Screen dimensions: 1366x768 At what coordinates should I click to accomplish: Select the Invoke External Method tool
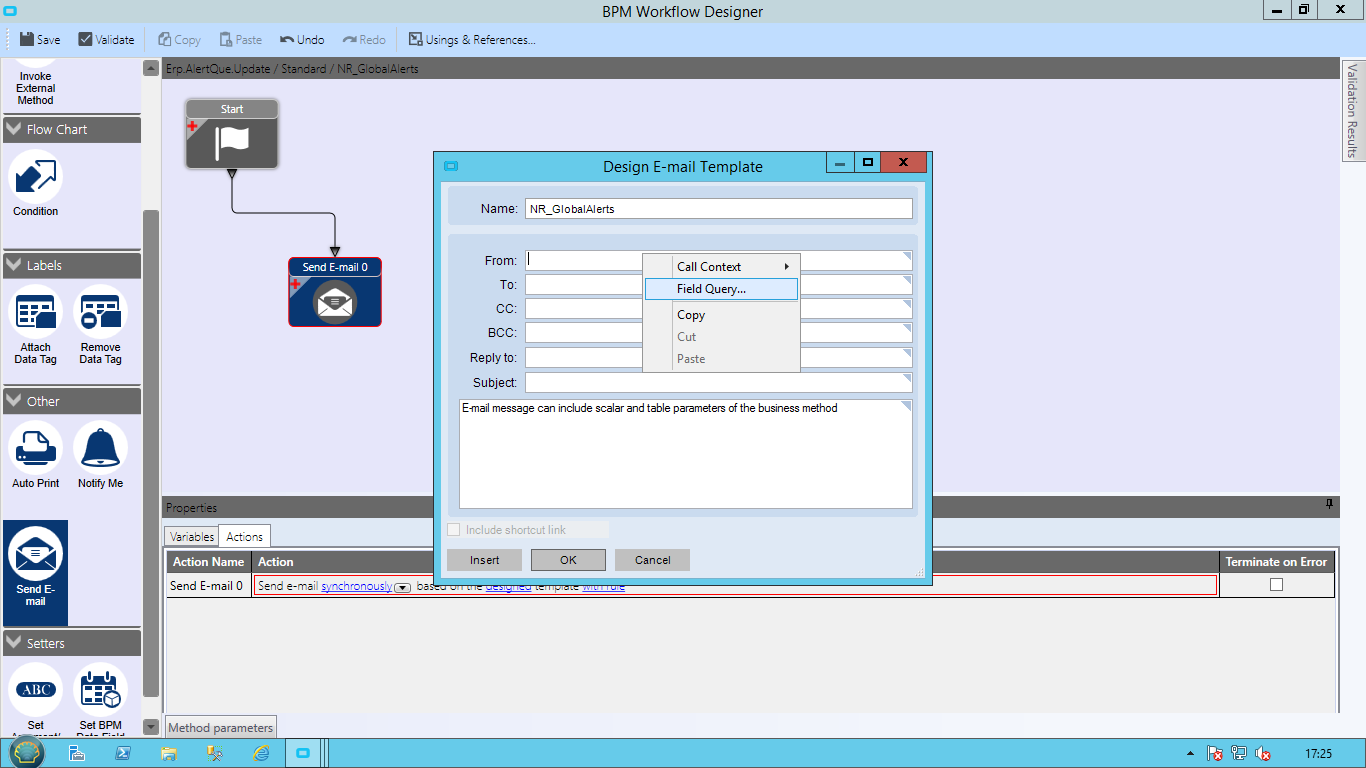[x=35, y=75]
